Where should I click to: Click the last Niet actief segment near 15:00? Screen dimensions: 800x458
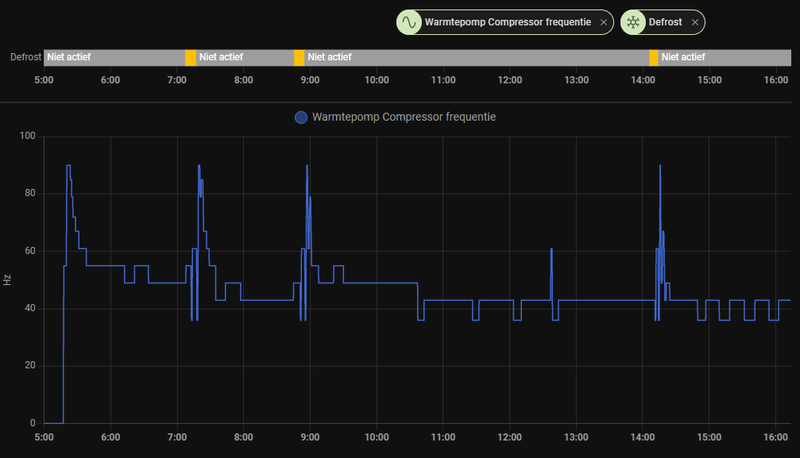(x=724, y=58)
